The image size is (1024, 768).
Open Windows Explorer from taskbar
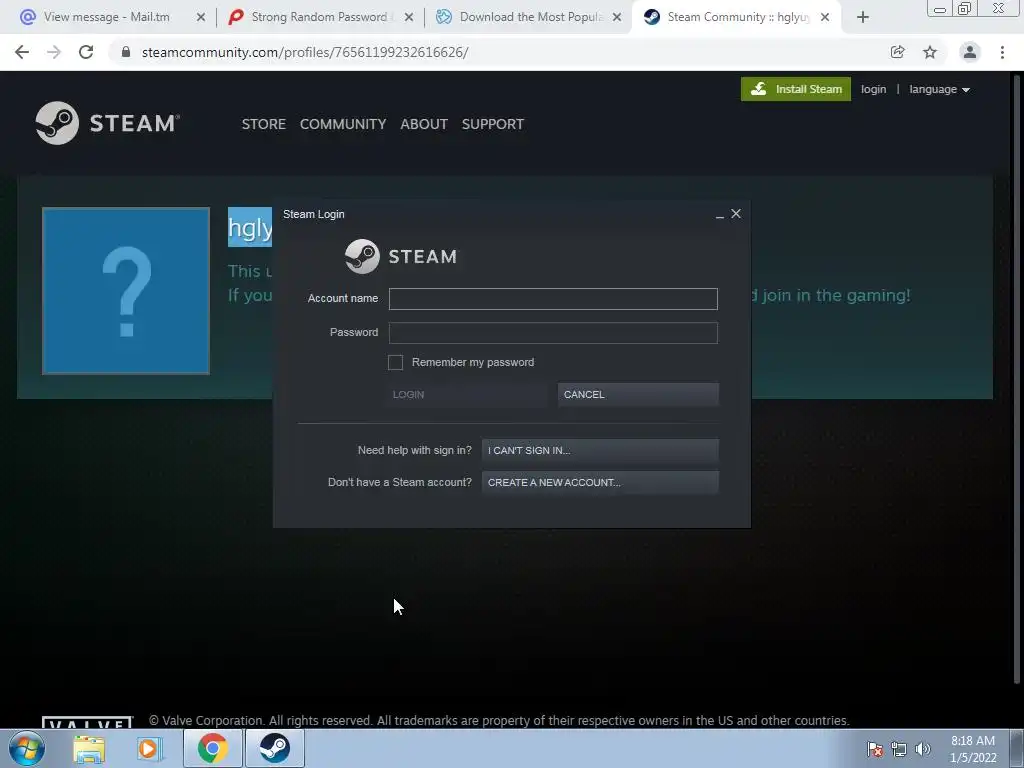click(x=89, y=749)
